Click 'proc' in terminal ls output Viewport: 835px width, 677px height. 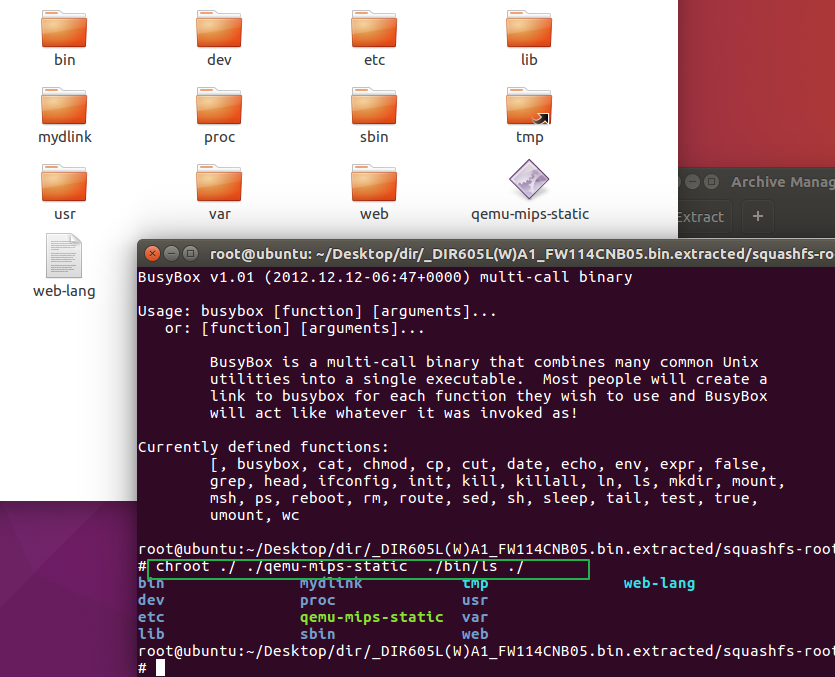point(317,600)
